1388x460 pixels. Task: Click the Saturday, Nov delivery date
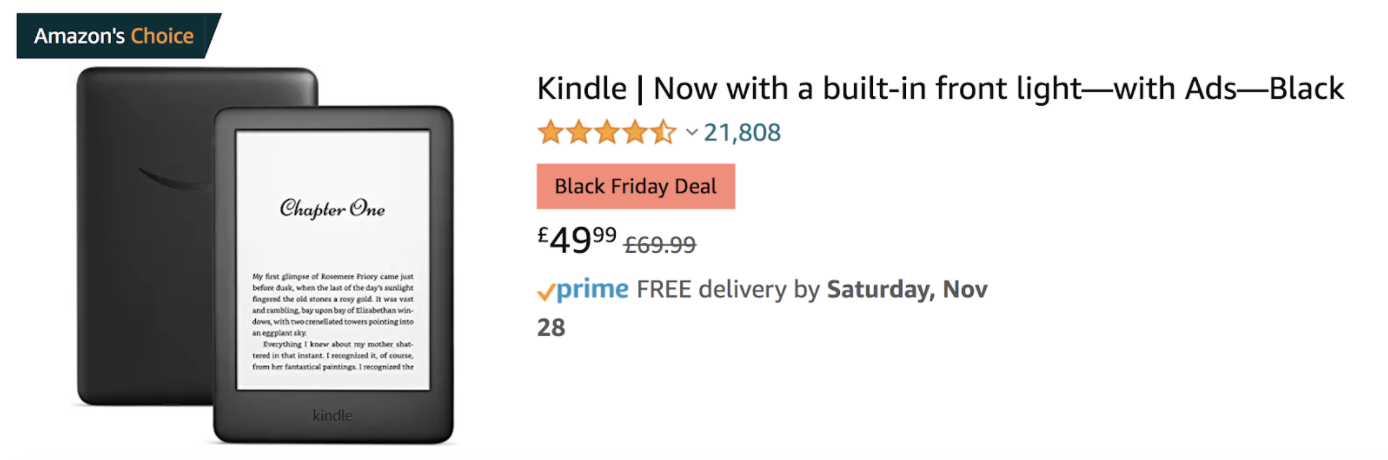(906, 290)
